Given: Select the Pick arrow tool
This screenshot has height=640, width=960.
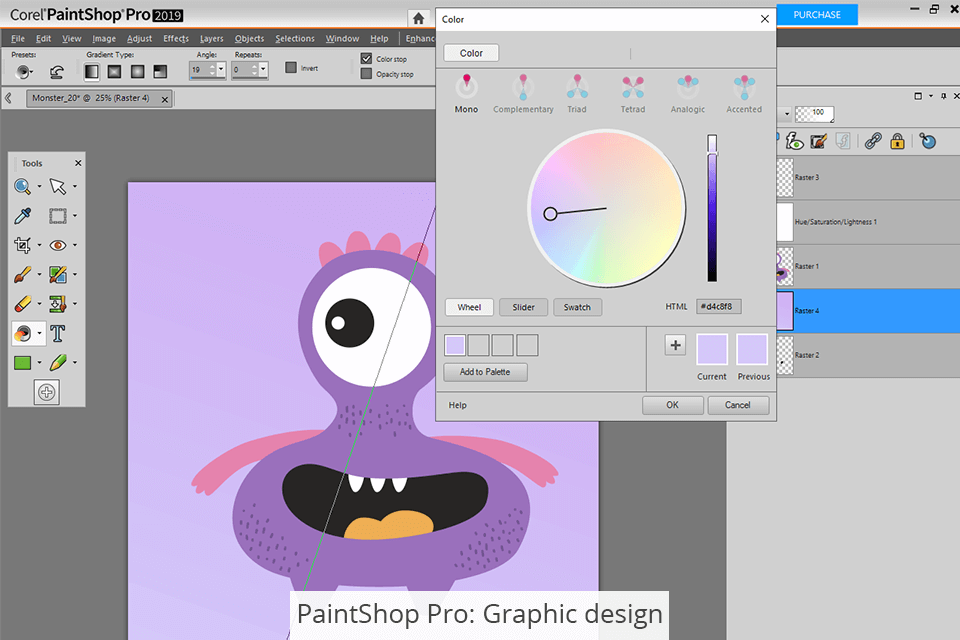Looking at the screenshot, I should click(x=58, y=186).
